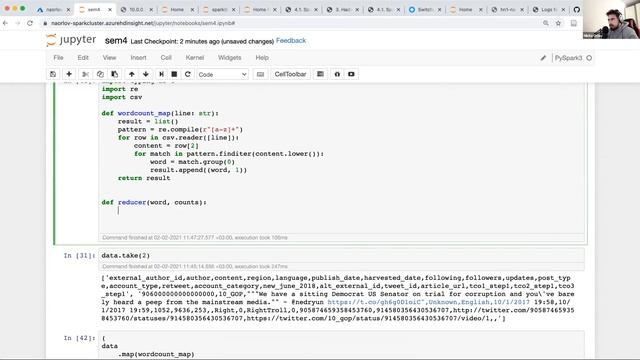Screen dimensions: 640x360
Task: Open the Help menu
Action: click(262, 58)
